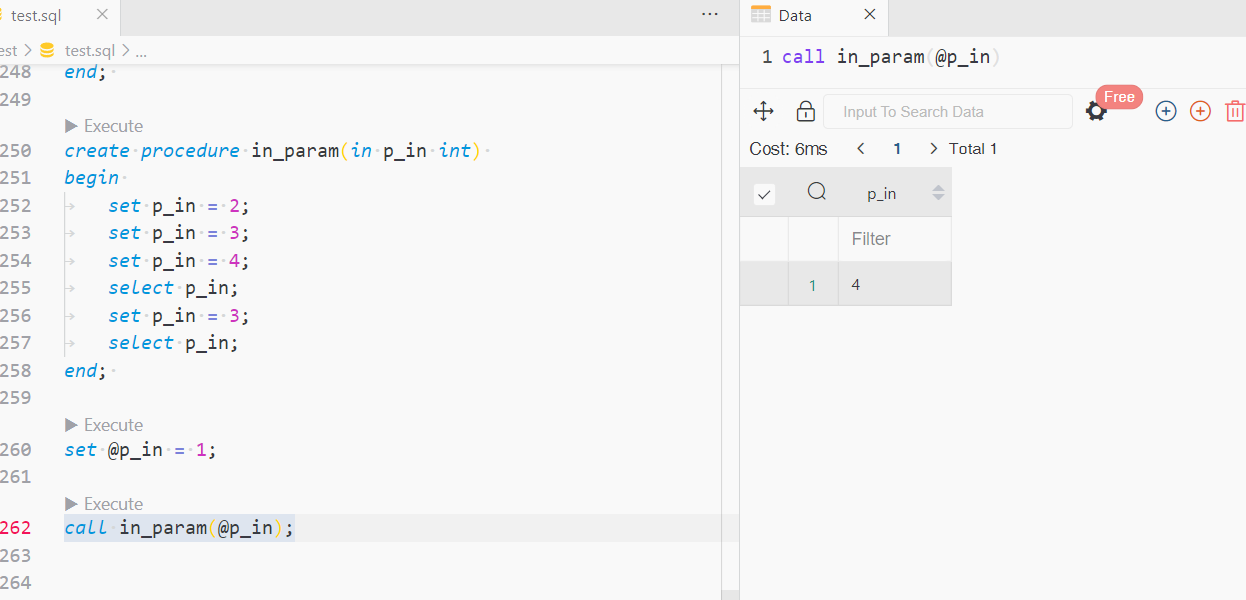1246x600 pixels.
Task: Click the search magnifier icon in table header
Action: click(x=817, y=191)
